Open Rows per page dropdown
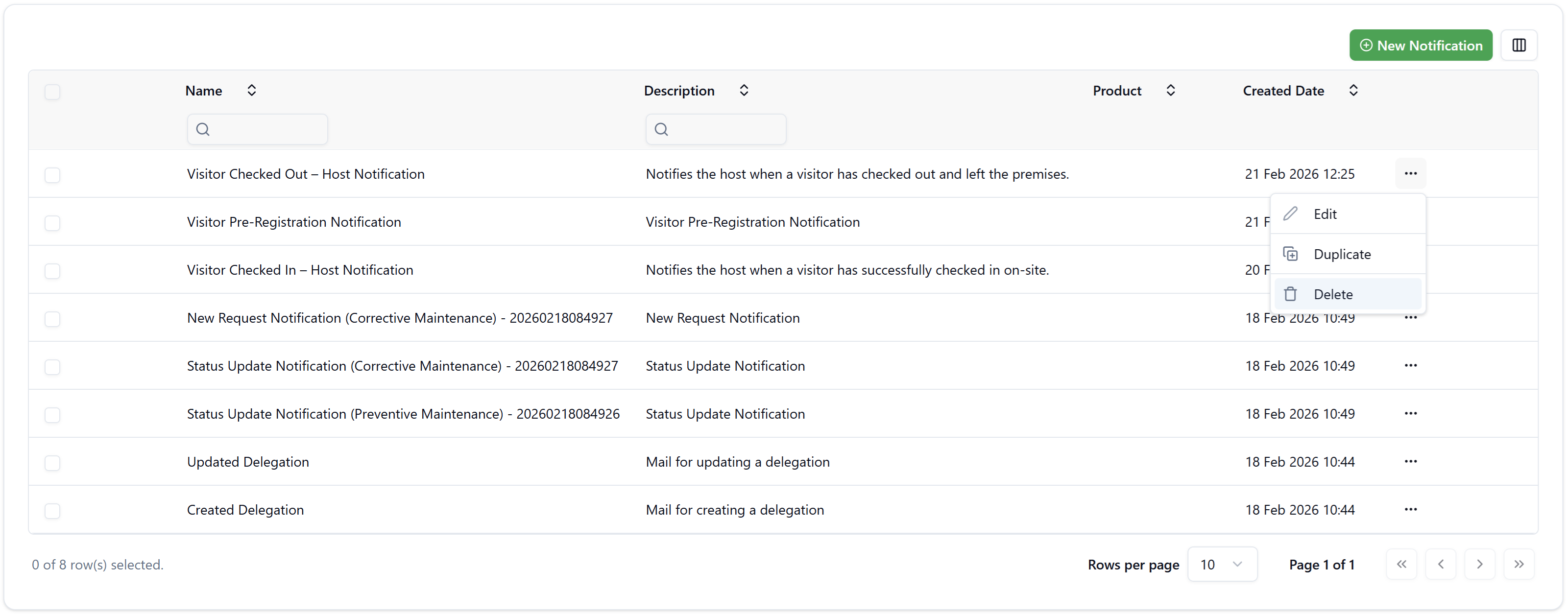 click(x=1222, y=565)
